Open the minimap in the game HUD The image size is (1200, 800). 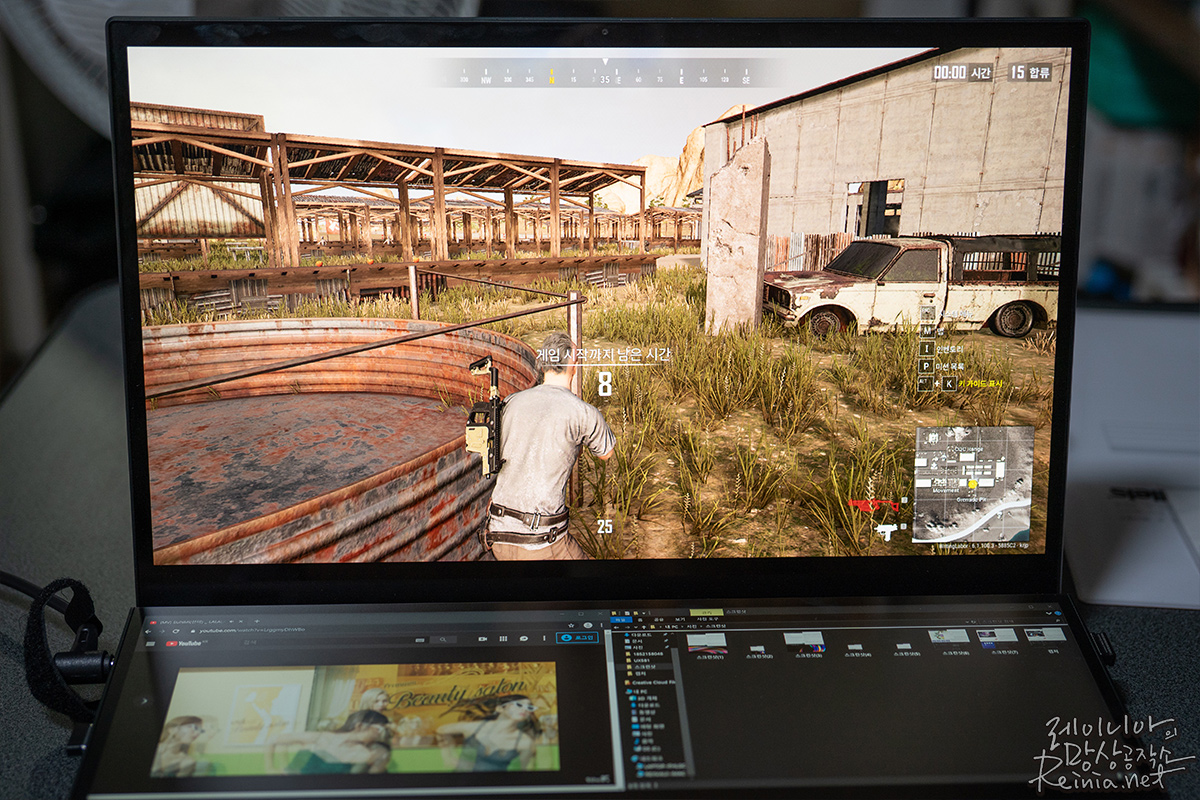[x=974, y=484]
